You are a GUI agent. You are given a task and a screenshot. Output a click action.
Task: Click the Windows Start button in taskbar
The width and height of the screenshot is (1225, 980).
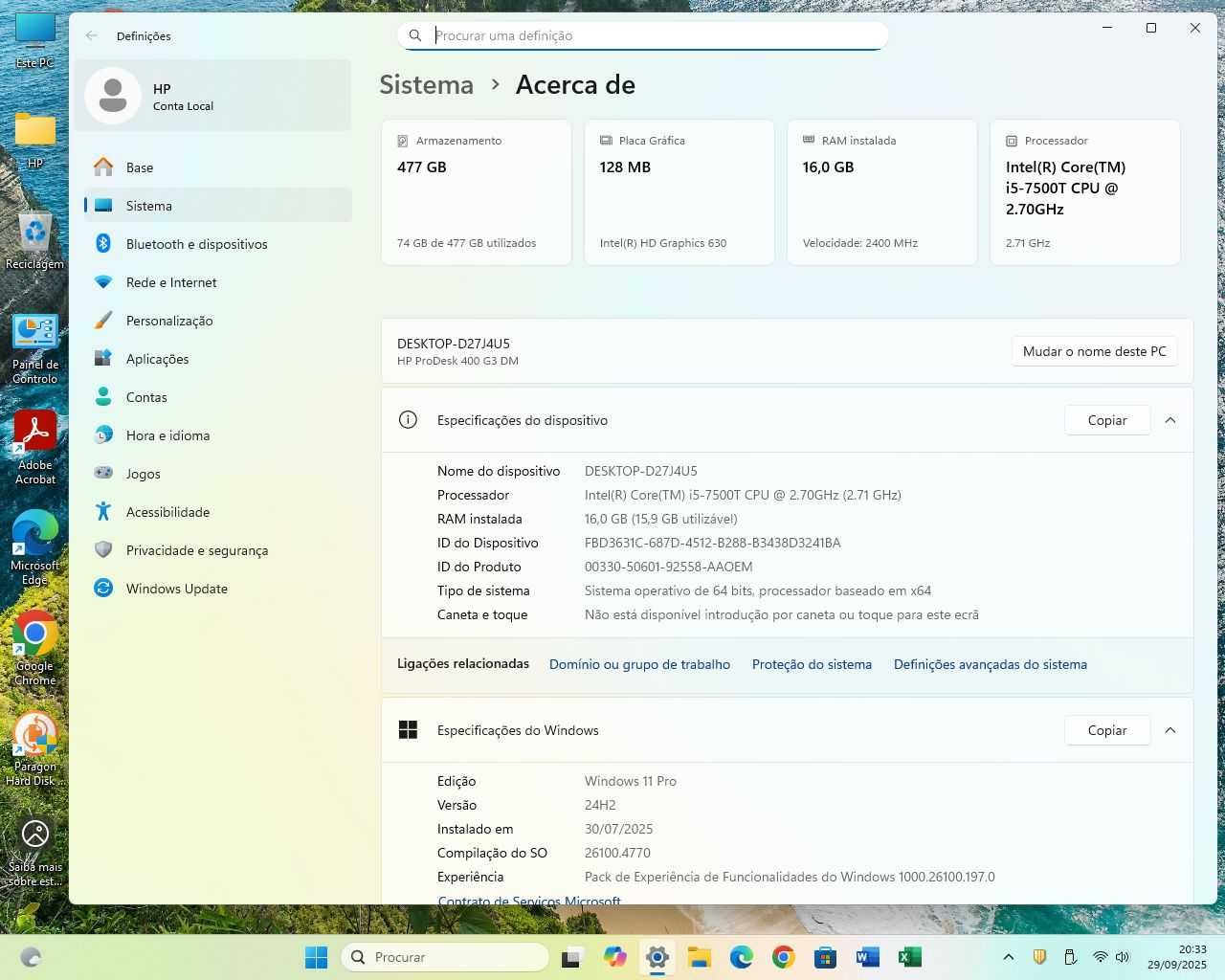click(316, 957)
